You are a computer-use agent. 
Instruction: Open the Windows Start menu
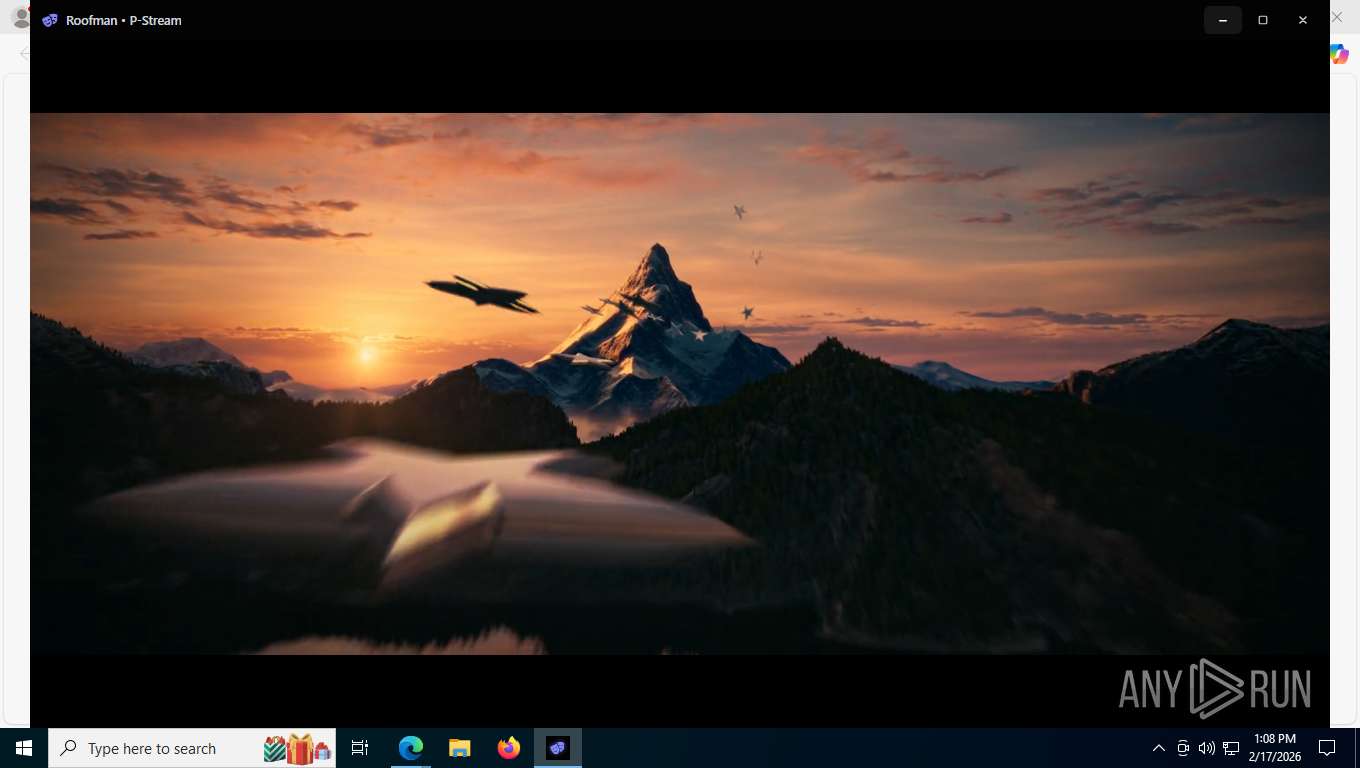point(24,748)
